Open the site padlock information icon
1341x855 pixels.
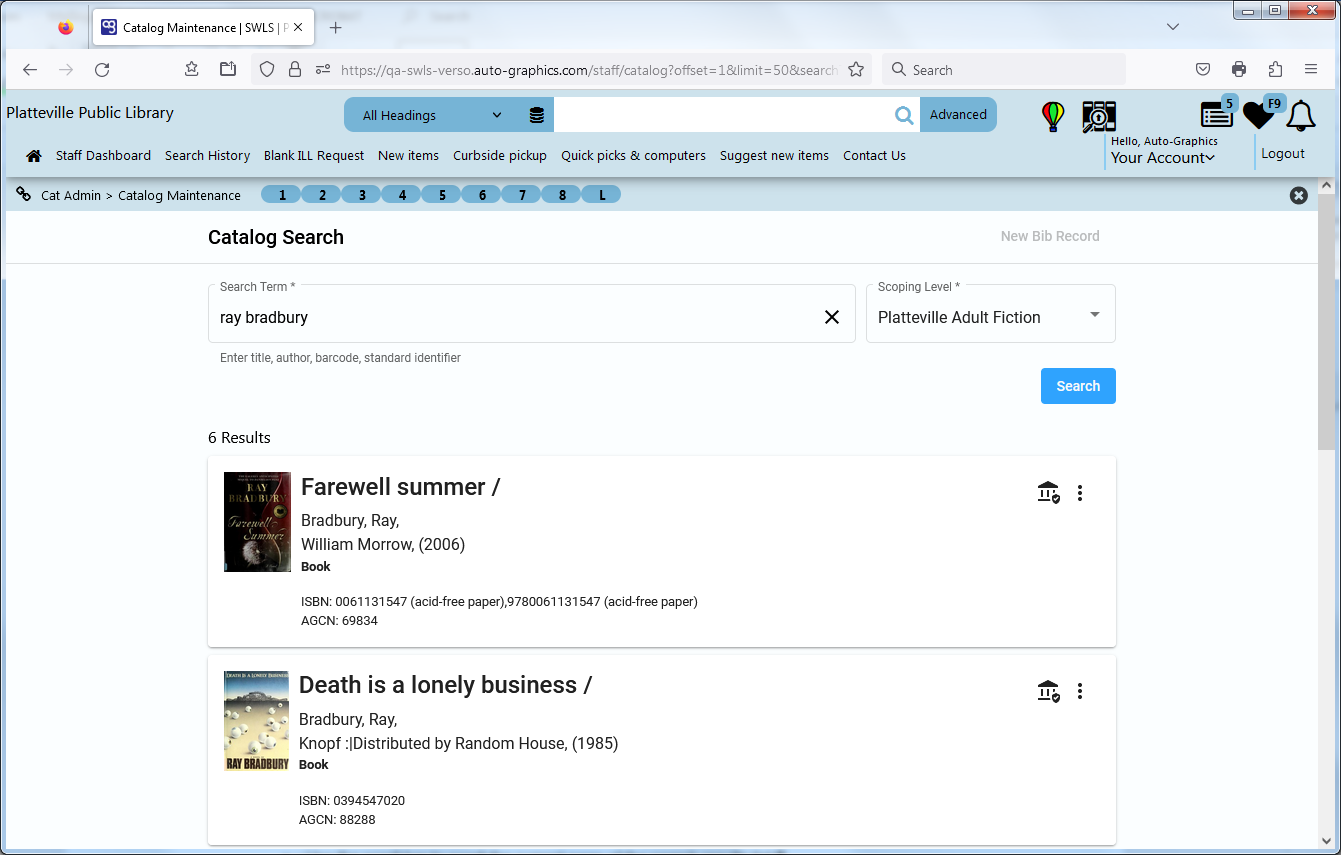295,70
